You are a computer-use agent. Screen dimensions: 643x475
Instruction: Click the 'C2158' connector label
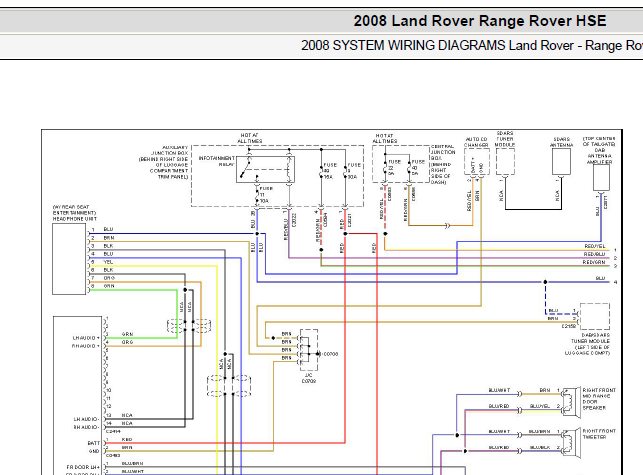(569, 326)
